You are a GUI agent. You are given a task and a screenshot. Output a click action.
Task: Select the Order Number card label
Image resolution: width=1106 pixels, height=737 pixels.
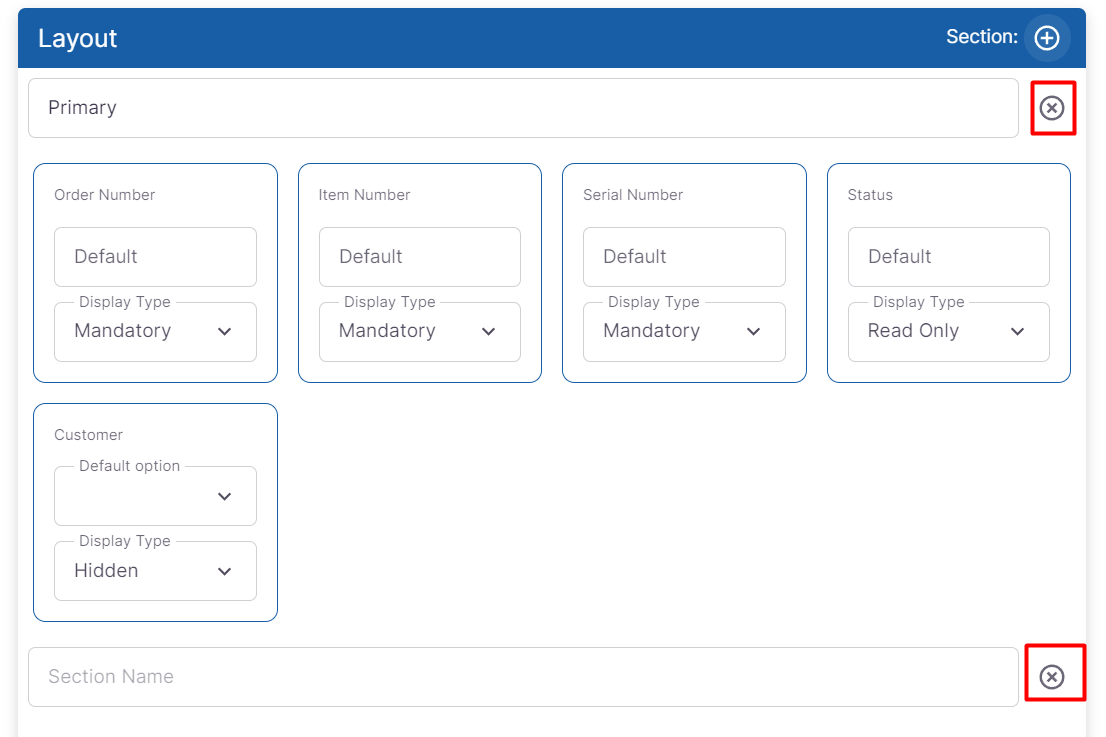[105, 195]
